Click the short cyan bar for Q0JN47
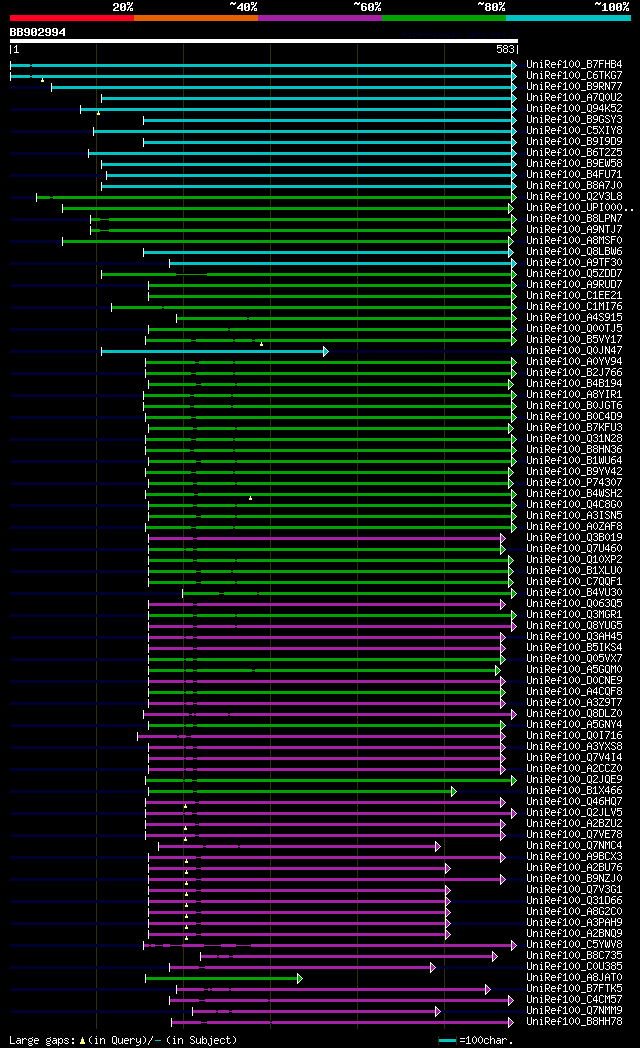The image size is (640, 1048). click(214, 352)
